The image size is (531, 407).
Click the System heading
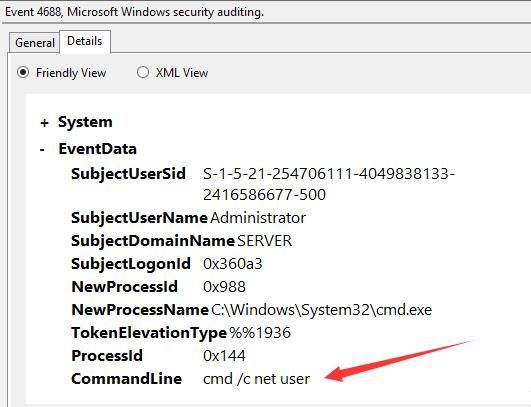pos(85,122)
